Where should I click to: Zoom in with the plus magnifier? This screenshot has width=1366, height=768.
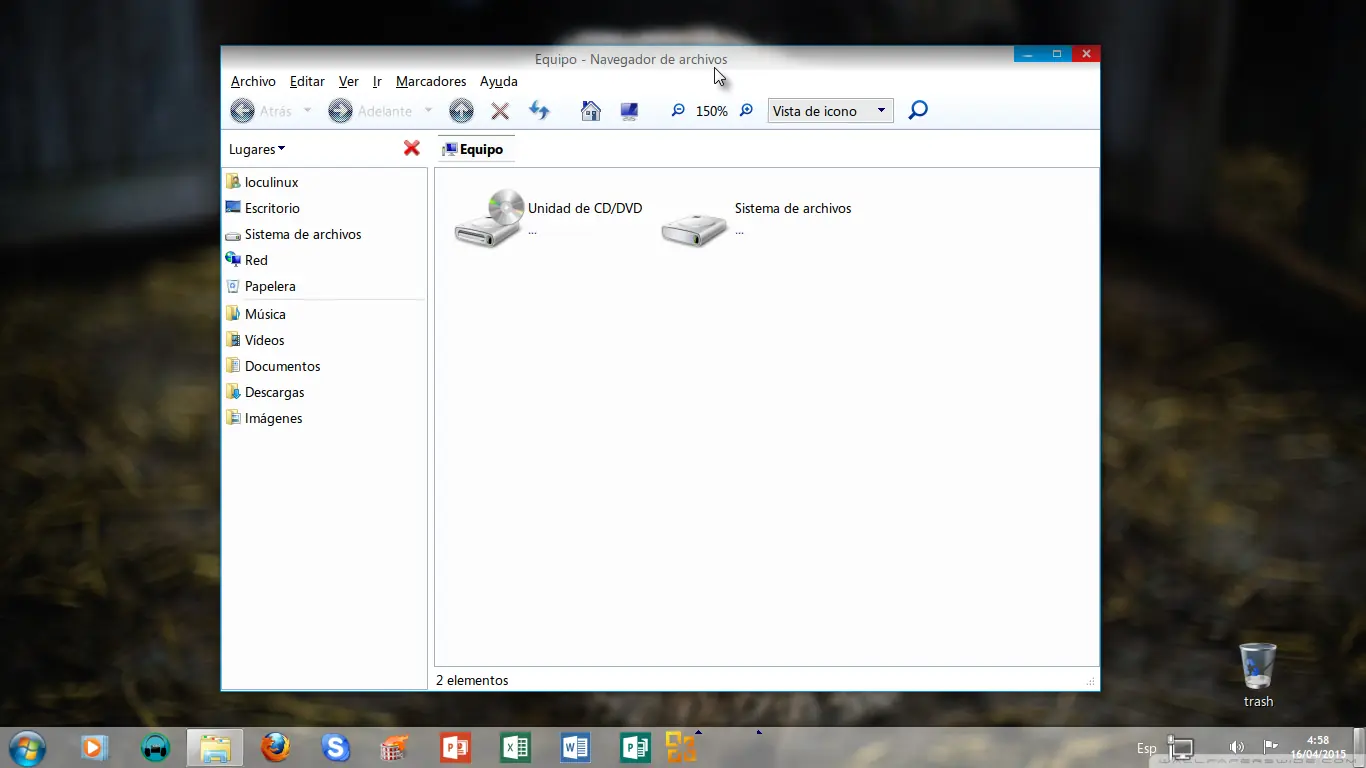coord(746,110)
